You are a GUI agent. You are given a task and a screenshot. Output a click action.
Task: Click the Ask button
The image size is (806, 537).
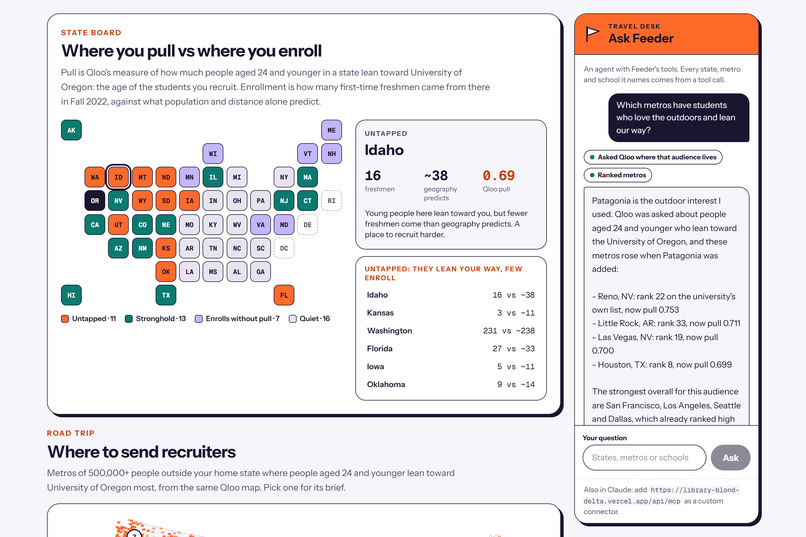click(730, 458)
